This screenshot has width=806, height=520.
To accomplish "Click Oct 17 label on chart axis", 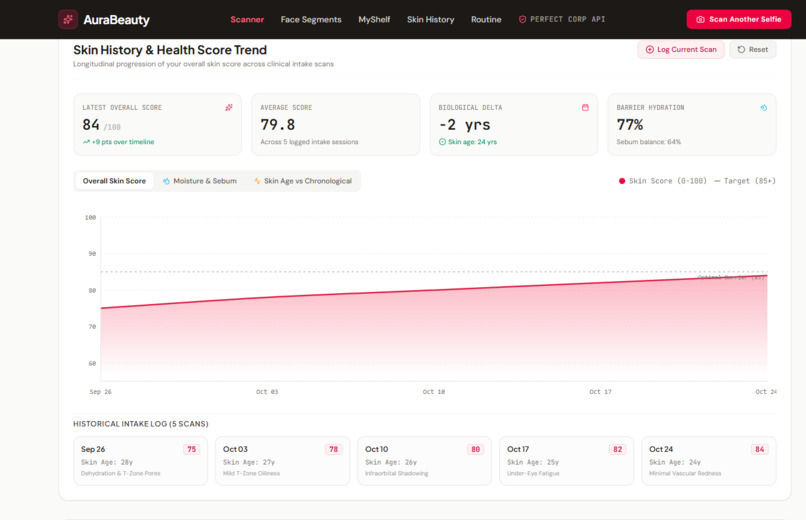I will click(x=600, y=392).
